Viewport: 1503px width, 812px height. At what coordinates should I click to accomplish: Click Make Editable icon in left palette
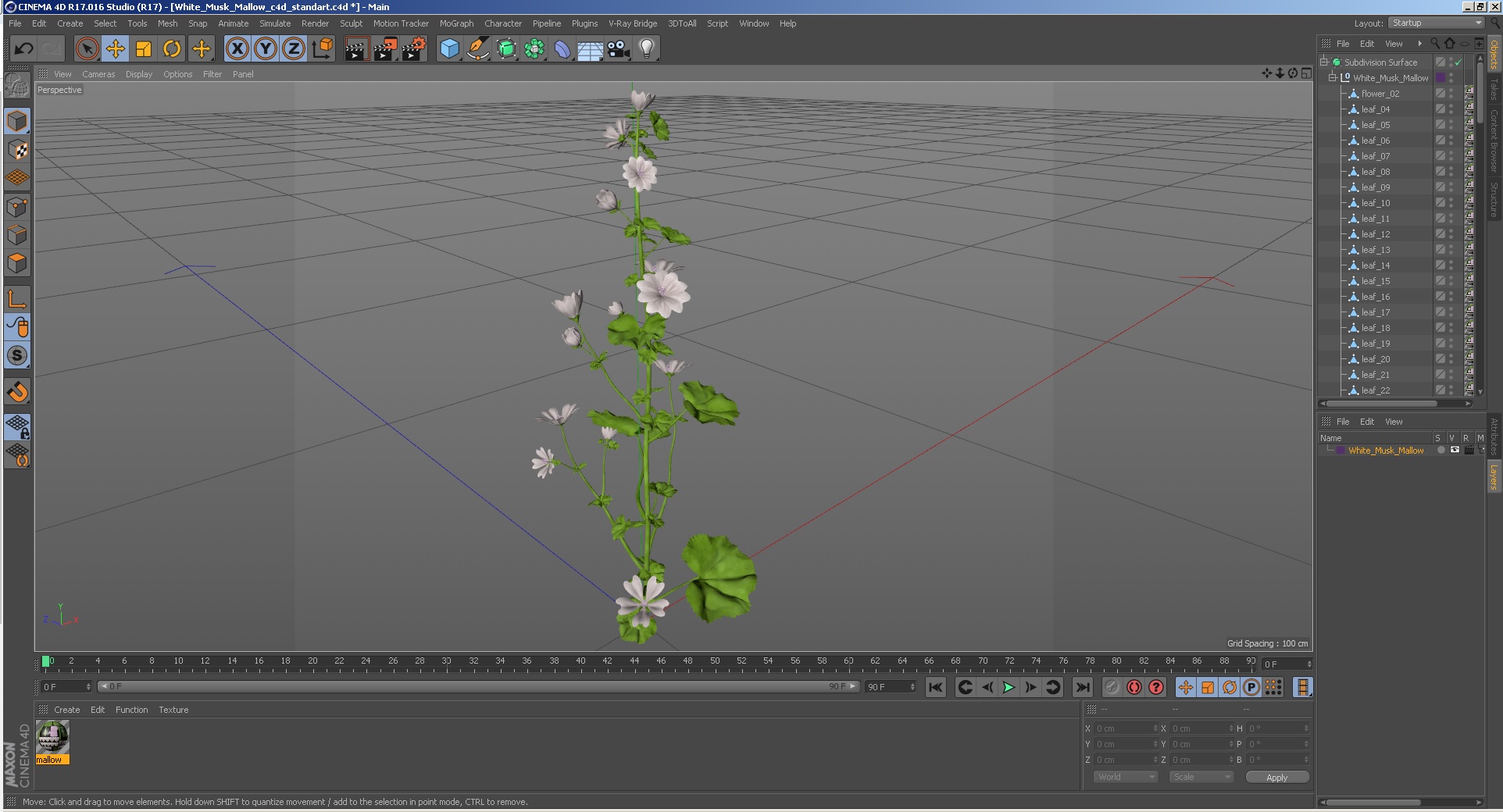coord(17,85)
